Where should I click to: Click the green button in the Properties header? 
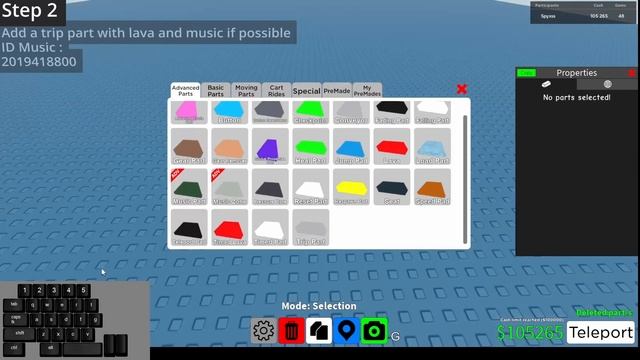point(527,73)
